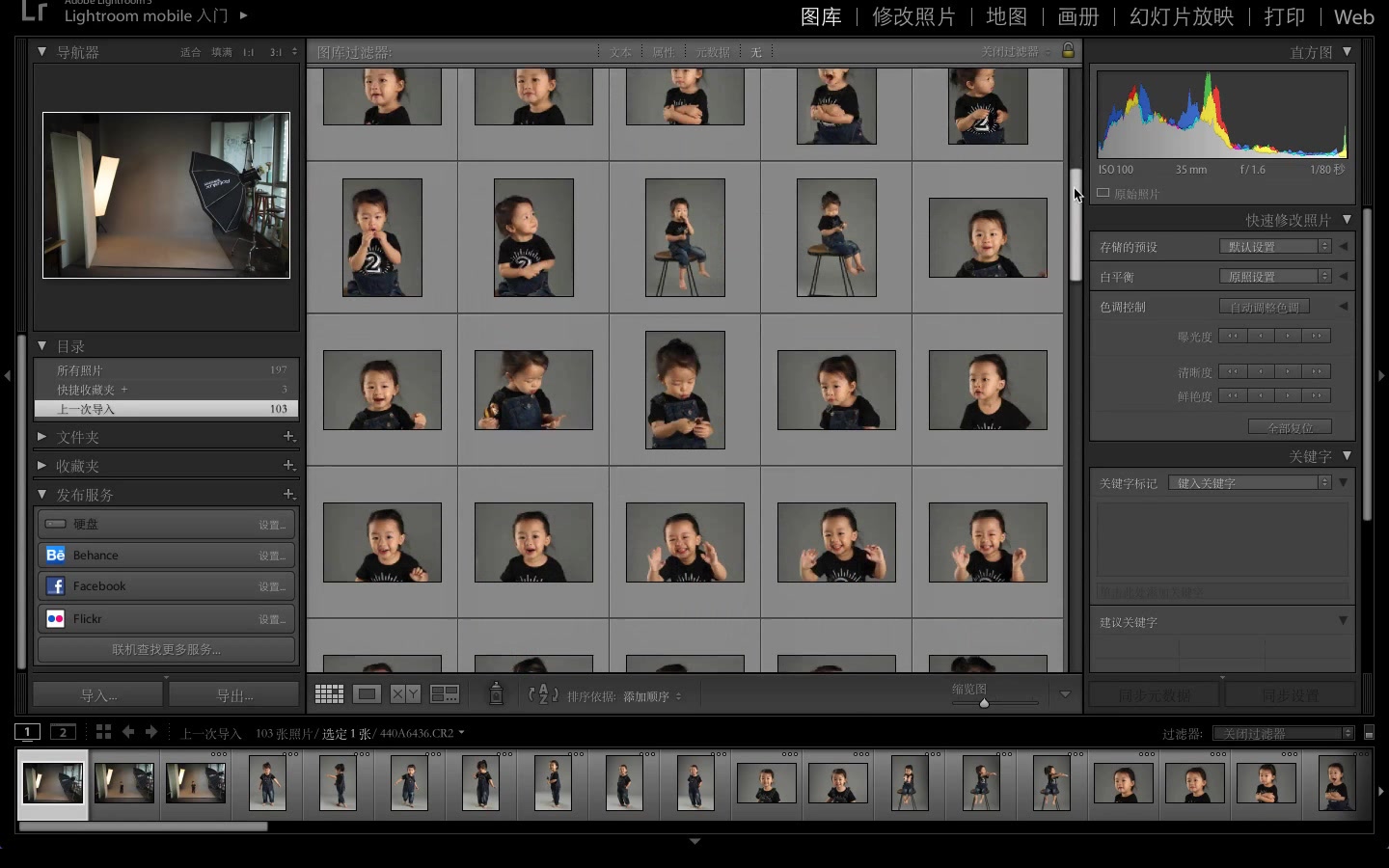Screen dimensions: 1389x868
Task: Collapse the 目录 panel
Action: pyautogui.click(x=41, y=345)
